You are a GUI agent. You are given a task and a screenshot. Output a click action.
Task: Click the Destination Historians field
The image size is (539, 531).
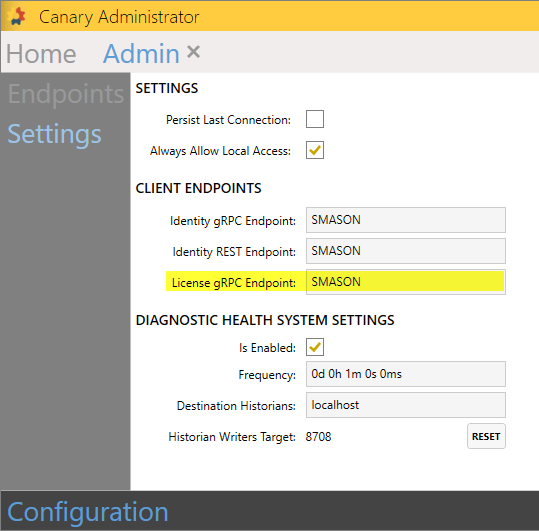point(406,405)
